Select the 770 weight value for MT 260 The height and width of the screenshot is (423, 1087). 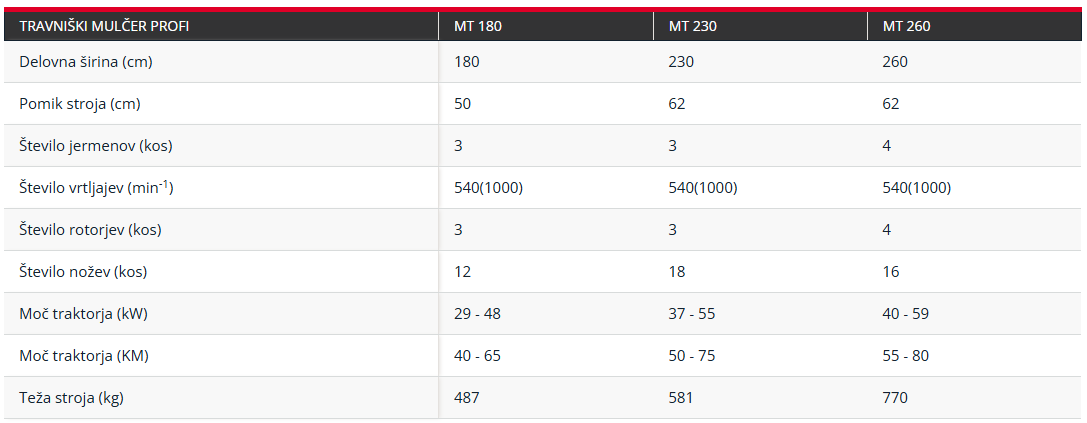895,398
